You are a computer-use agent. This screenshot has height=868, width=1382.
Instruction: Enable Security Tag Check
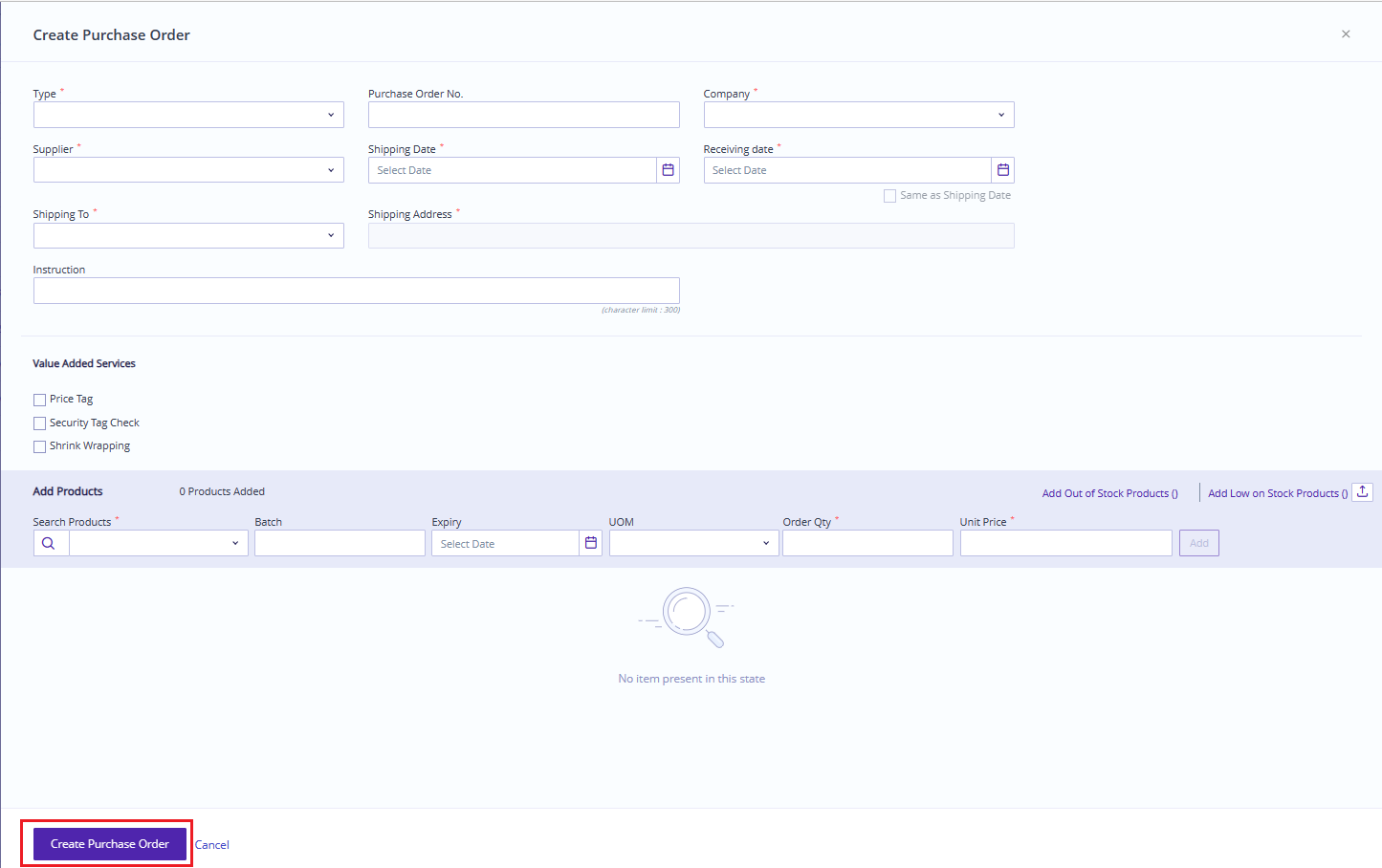click(x=39, y=423)
